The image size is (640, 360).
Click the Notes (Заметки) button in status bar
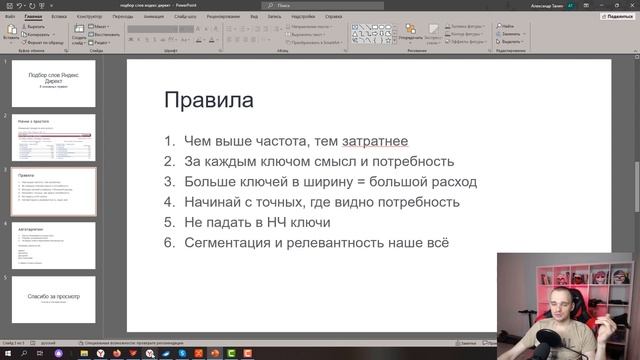coord(466,343)
